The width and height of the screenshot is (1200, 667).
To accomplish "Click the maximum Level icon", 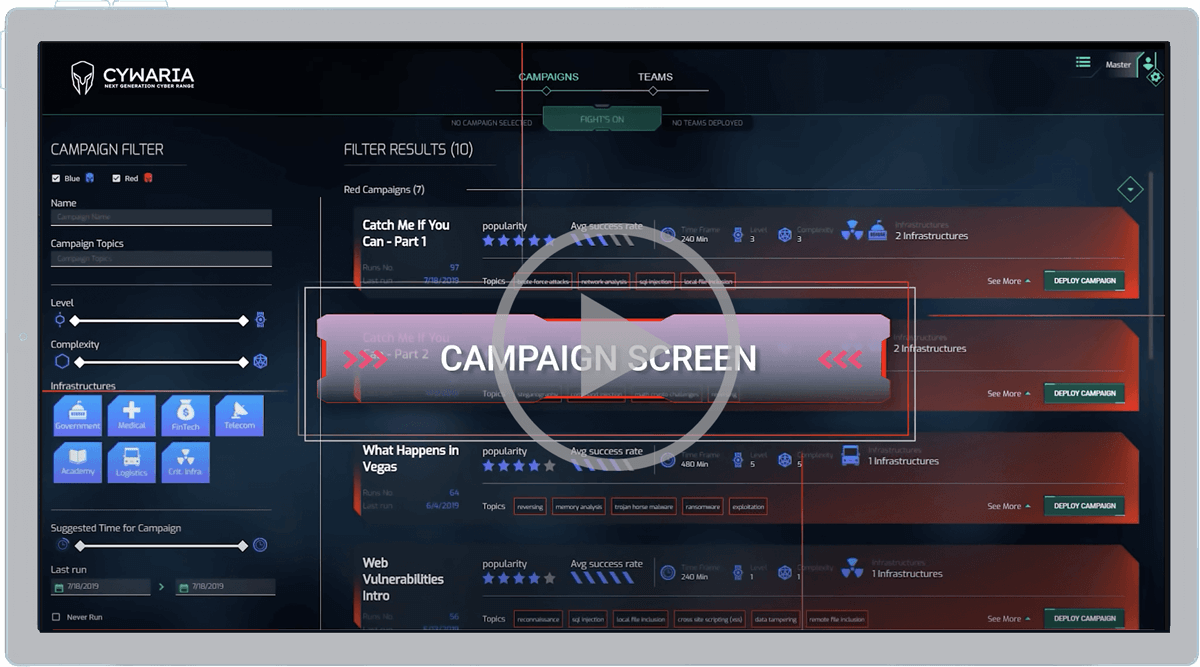I will pyautogui.click(x=260, y=320).
